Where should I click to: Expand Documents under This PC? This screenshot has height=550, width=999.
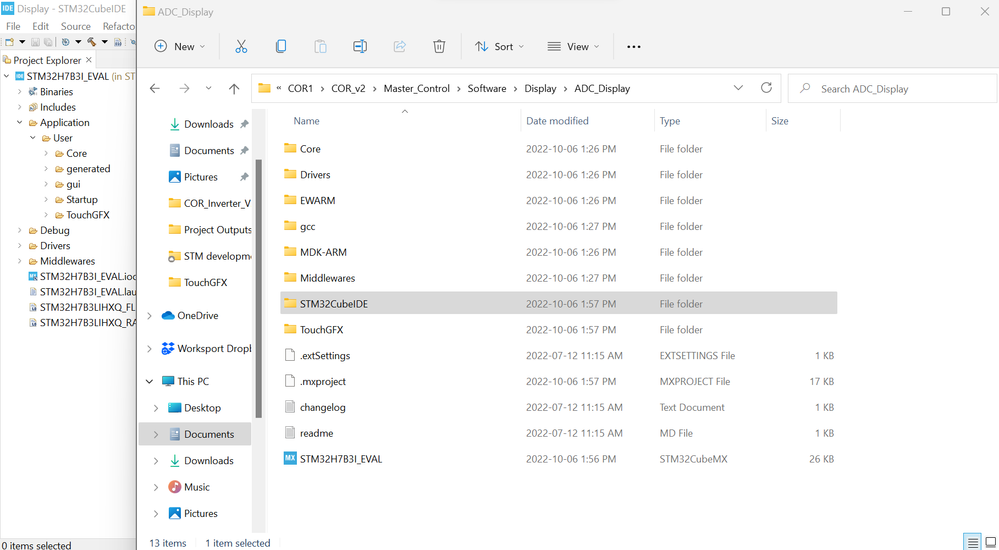tap(156, 434)
